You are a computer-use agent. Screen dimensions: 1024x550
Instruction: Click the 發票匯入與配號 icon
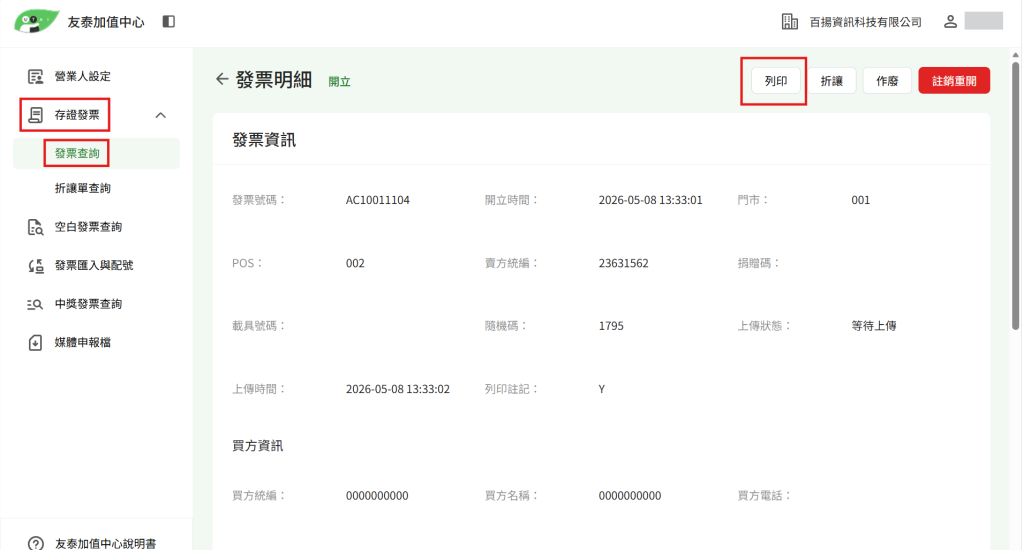pos(35,265)
